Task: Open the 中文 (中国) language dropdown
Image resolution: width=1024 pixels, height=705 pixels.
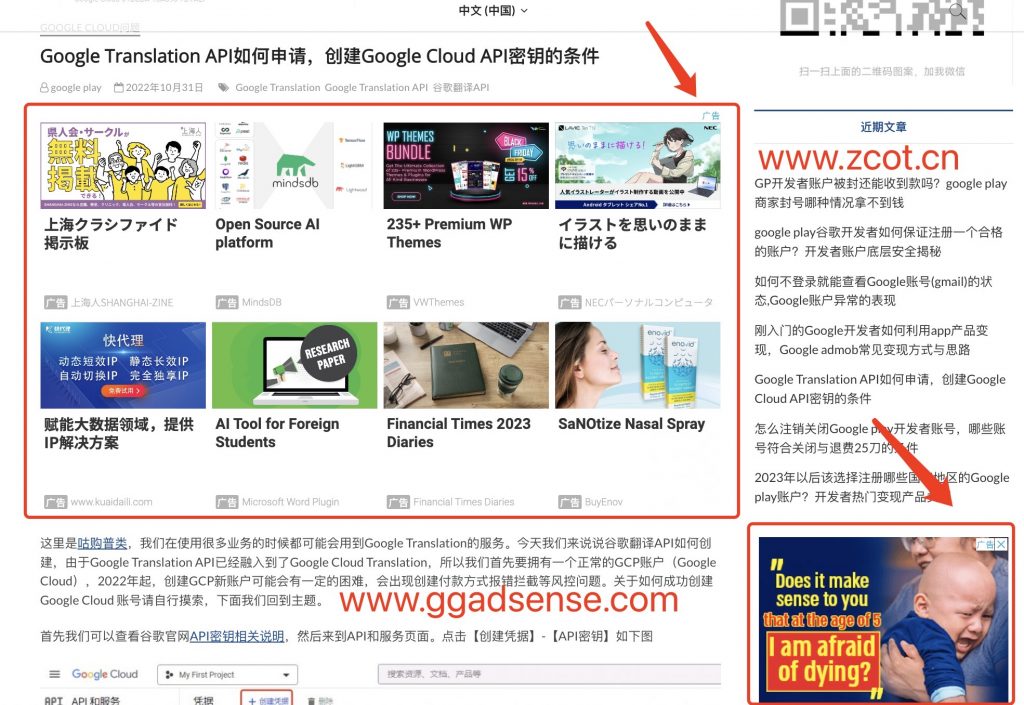Action: (x=492, y=10)
